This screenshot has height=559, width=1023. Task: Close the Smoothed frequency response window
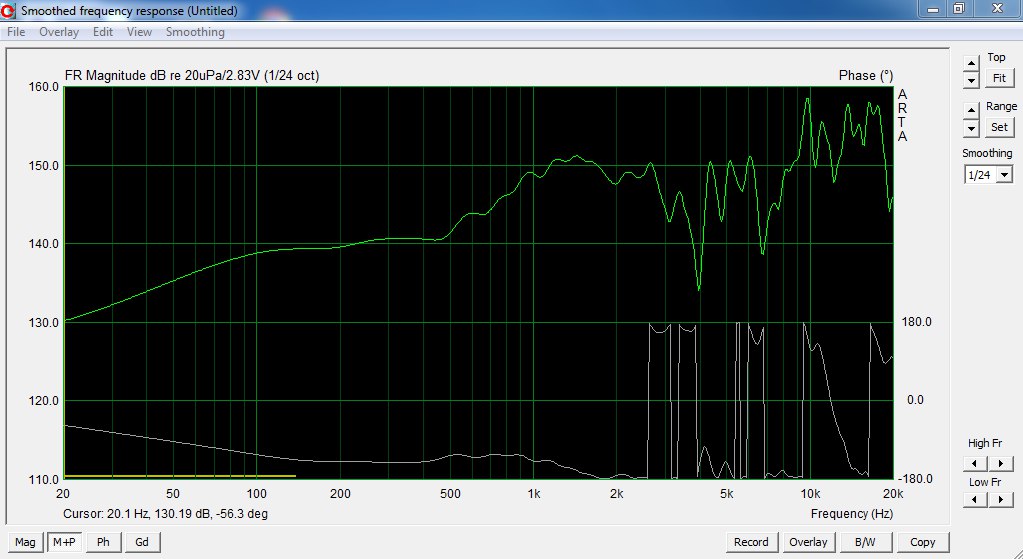tap(997, 9)
